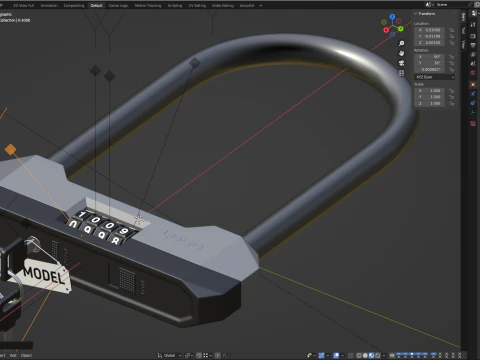The width and height of the screenshot is (480, 360).
Task: Toggle lock on Rotation X
Action: (x=452, y=57)
